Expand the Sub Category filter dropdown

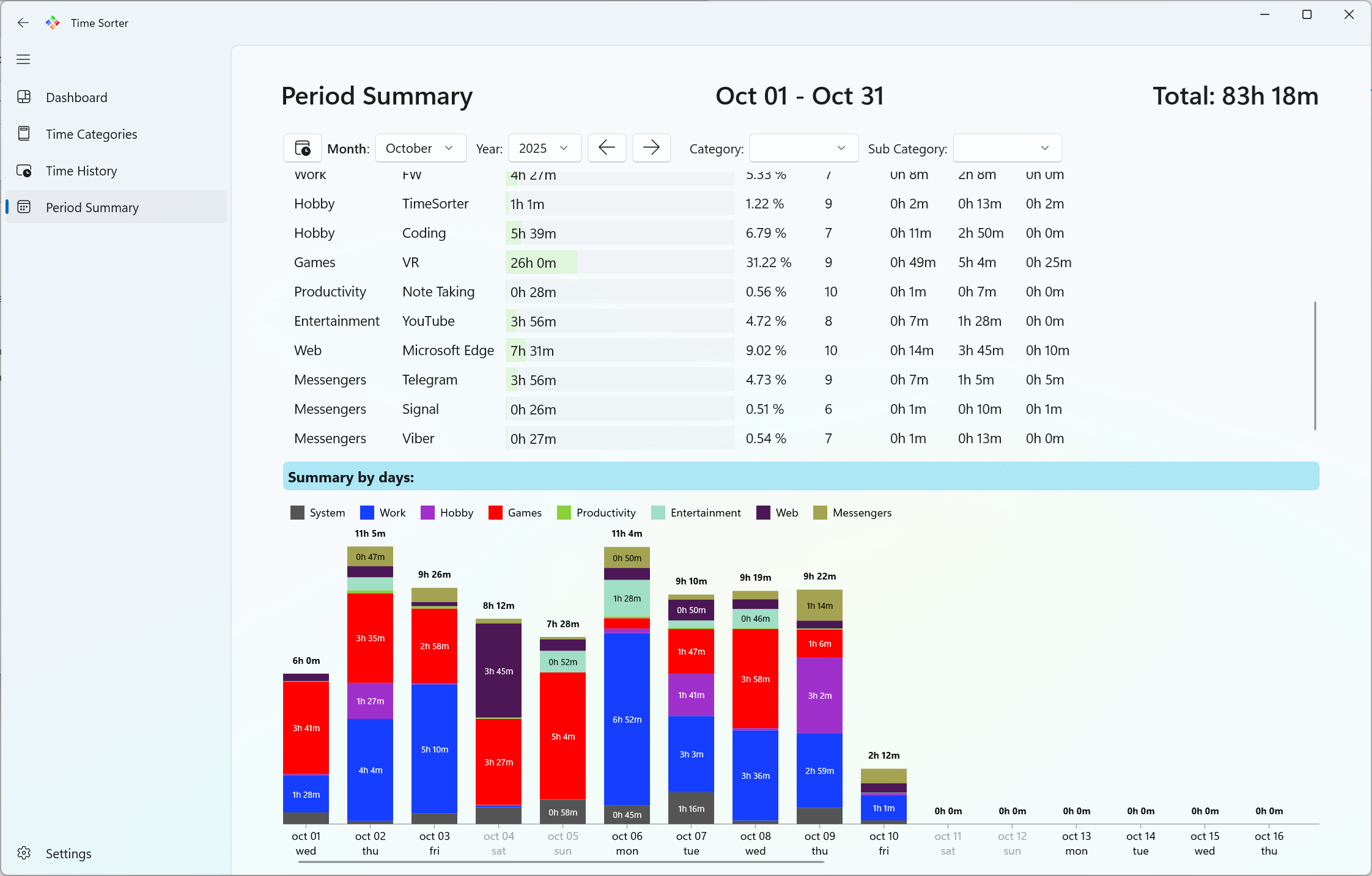pyautogui.click(x=1007, y=148)
